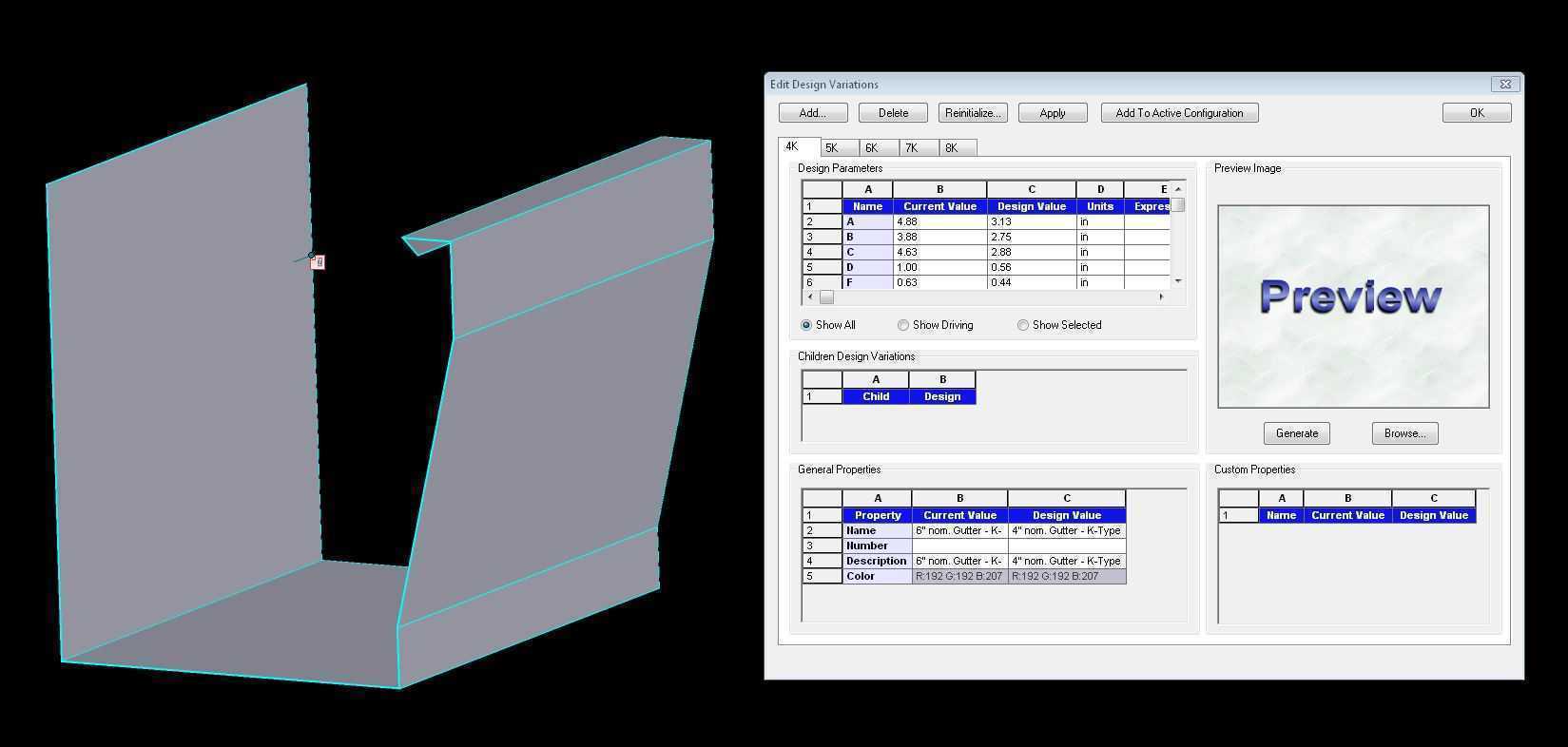The height and width of the screenshot is (747, 1568).
Task: Confirm with the OK button
Action: tap(1477, 113)
